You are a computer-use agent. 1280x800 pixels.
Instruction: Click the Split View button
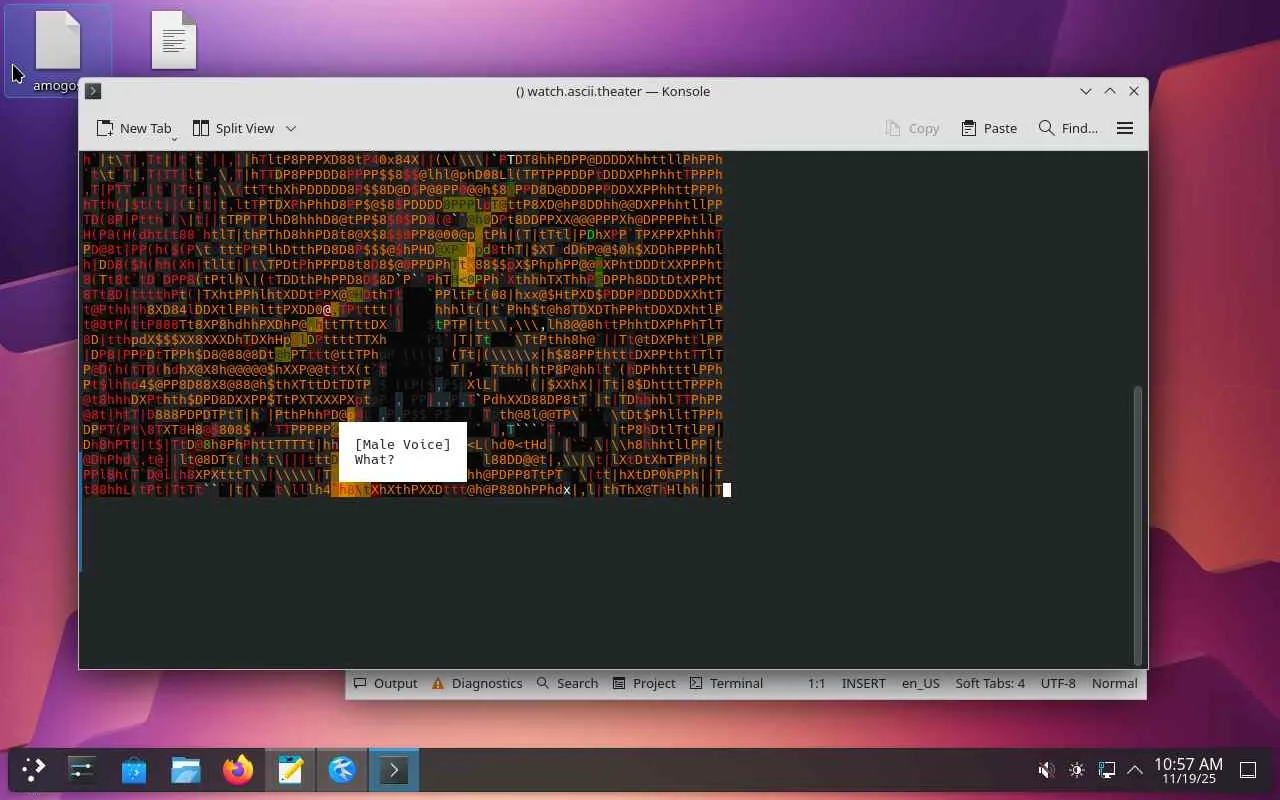point(233,128)
